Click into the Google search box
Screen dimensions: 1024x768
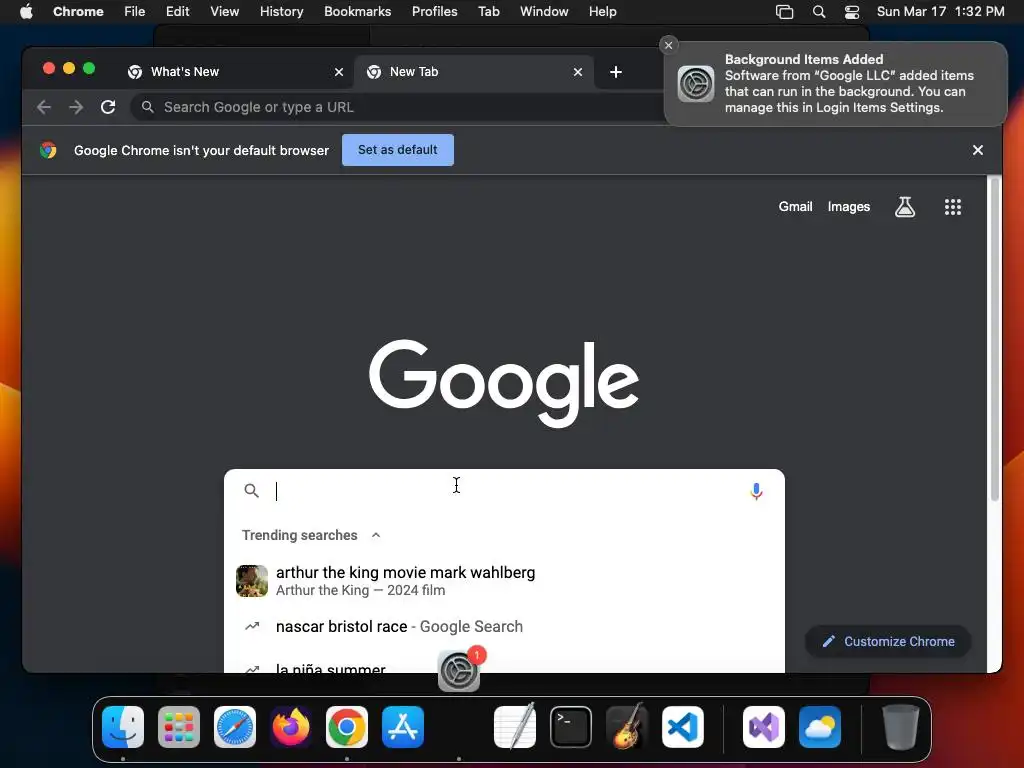coord(504,491)
